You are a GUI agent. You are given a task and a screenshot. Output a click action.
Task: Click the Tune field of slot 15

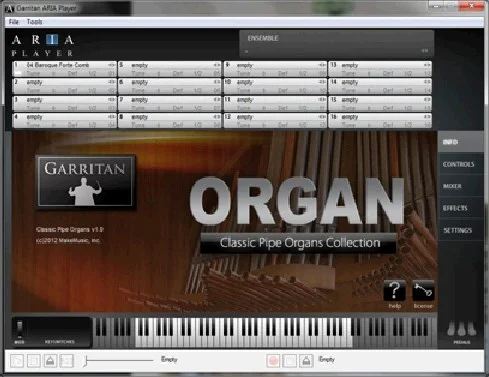[349, 108]
